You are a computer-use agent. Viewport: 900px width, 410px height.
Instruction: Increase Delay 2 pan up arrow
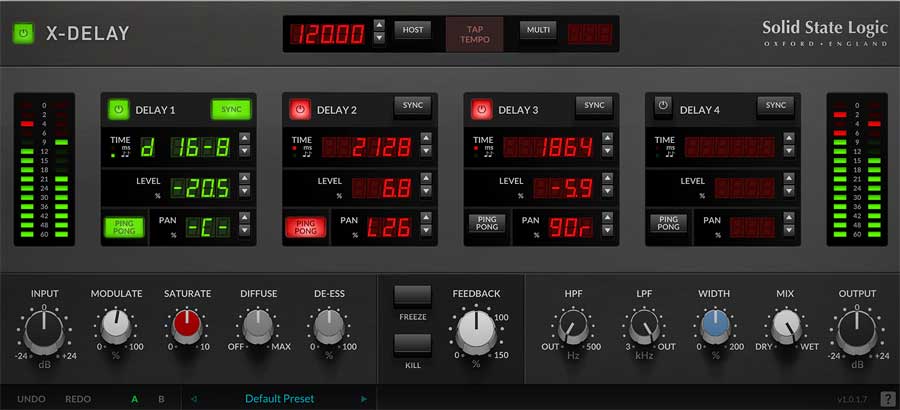point(426,217)
